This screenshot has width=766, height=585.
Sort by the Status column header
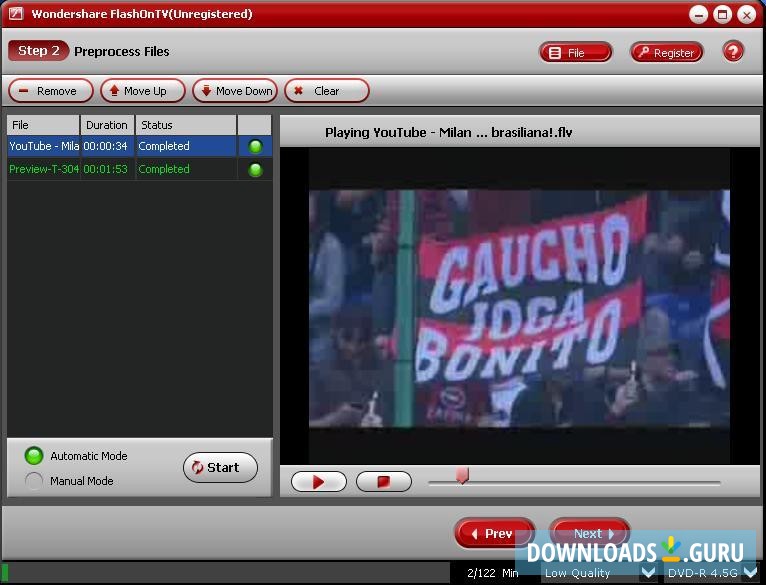186,125
